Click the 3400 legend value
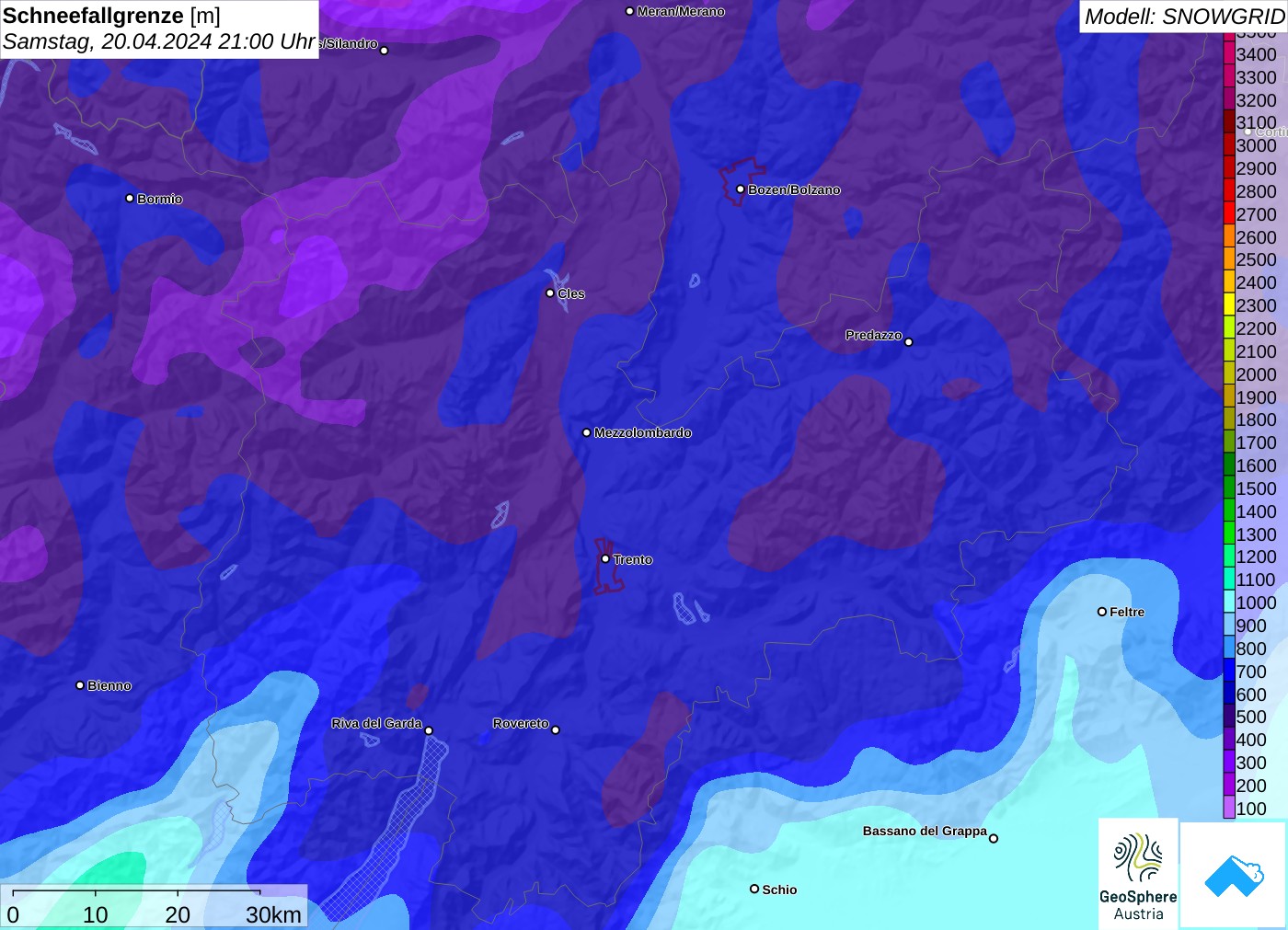This screenshot has width=1288, height=930. click(1256, 54)
